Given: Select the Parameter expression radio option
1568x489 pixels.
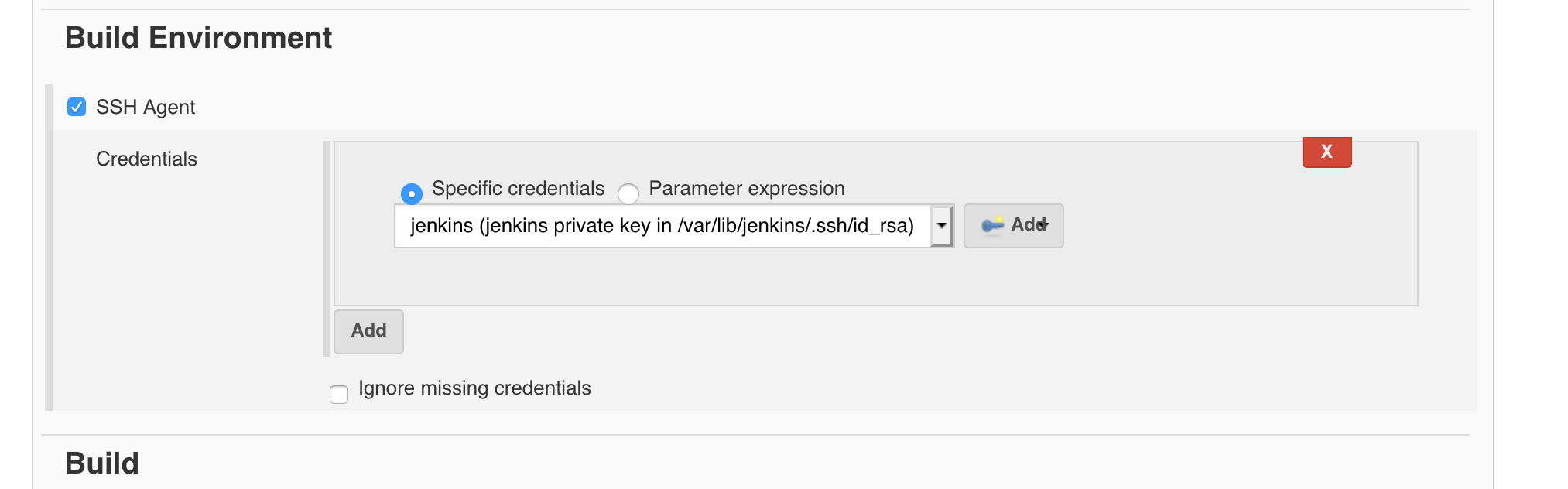Looking at the screenshot, I should 628,194.
